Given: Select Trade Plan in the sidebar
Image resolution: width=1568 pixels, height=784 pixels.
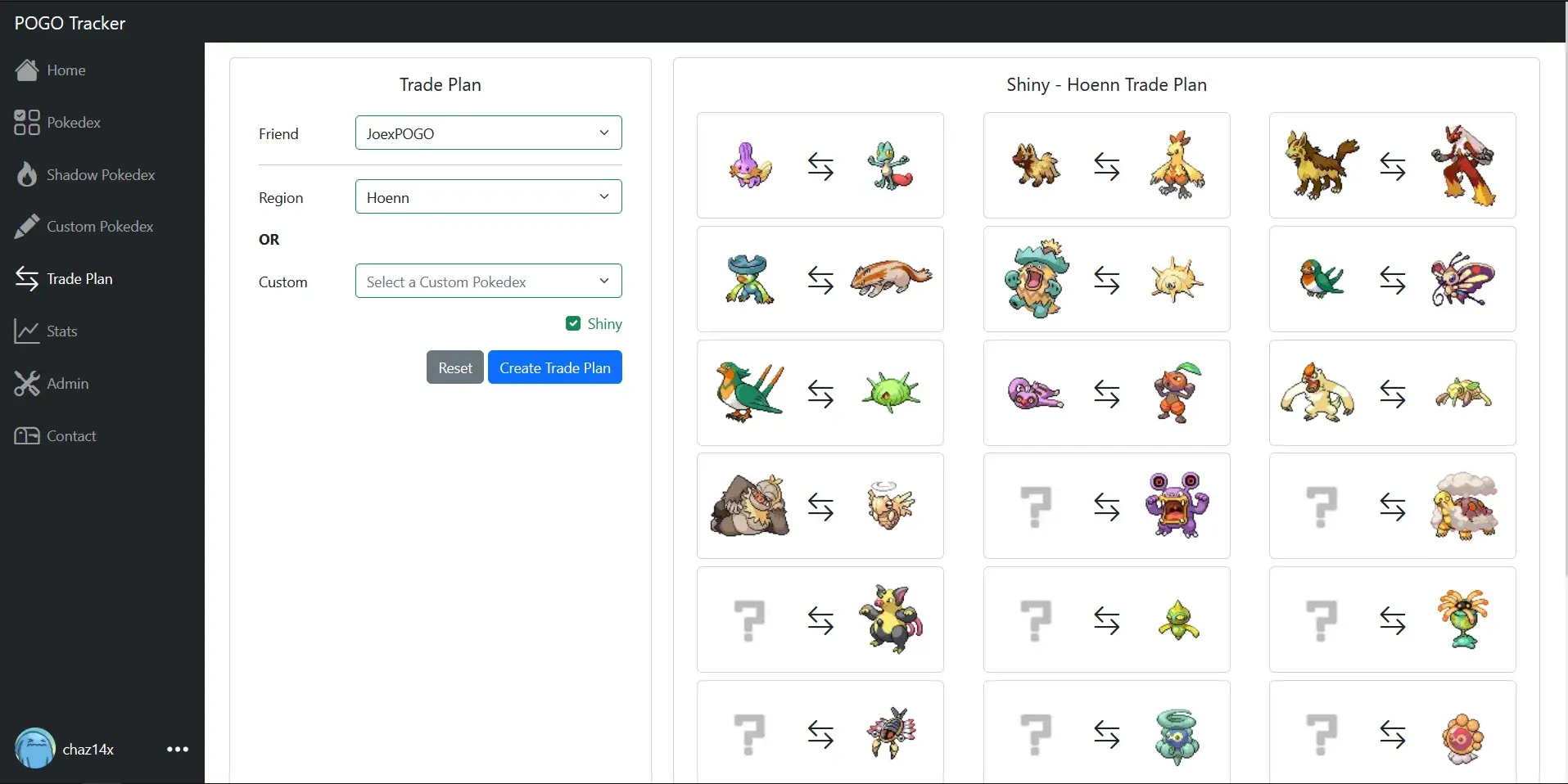Looking at the screenshot, I should click(79, 279).
